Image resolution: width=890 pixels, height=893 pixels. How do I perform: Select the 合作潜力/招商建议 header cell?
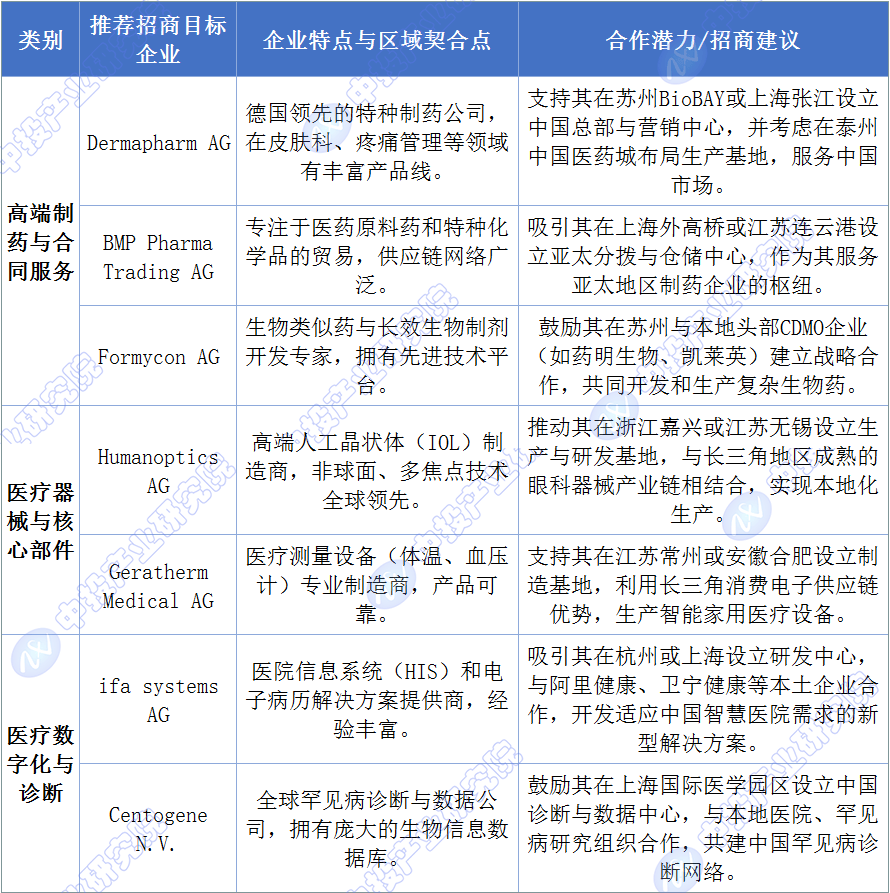click(703, 39)
